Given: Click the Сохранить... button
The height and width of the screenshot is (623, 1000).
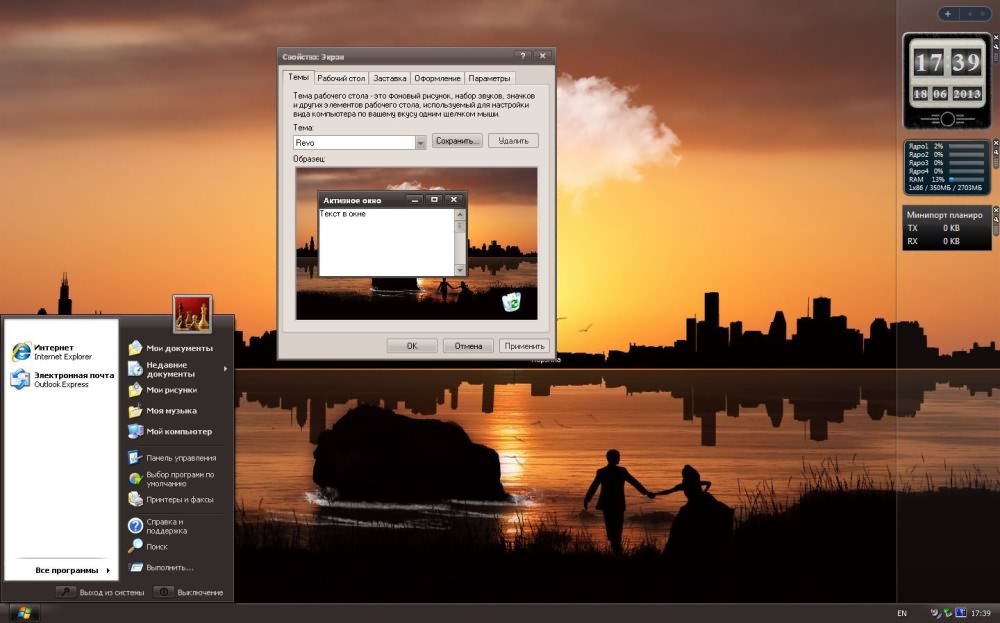Looking at the screenshot, I should [457, 141].
